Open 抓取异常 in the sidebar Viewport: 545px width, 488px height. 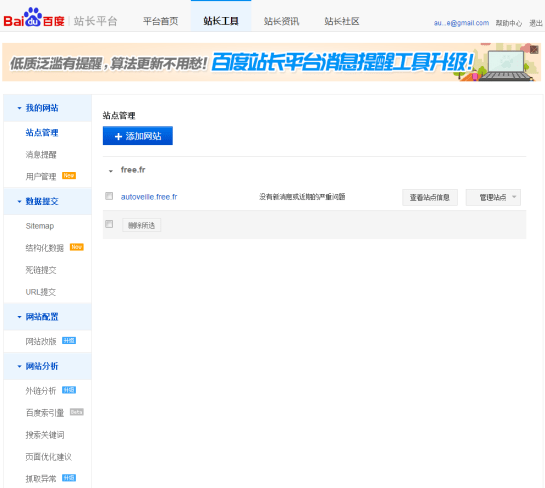point(41,479)
